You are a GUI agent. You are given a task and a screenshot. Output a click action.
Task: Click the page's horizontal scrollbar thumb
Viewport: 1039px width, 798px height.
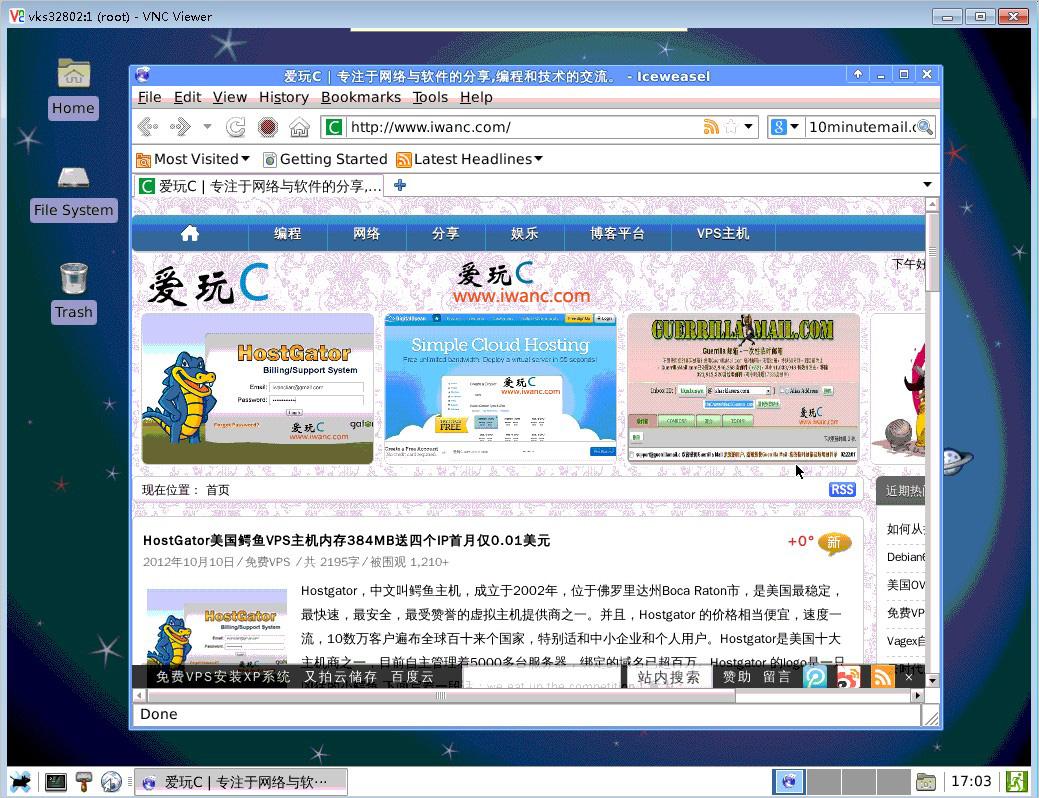click(441, 695)
